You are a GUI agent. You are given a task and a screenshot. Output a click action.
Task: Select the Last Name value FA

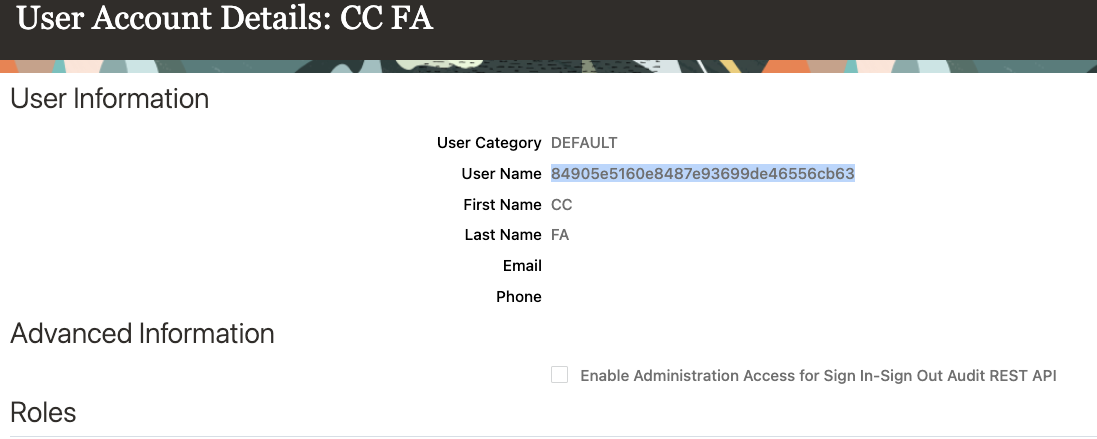(x=560, y=235)
